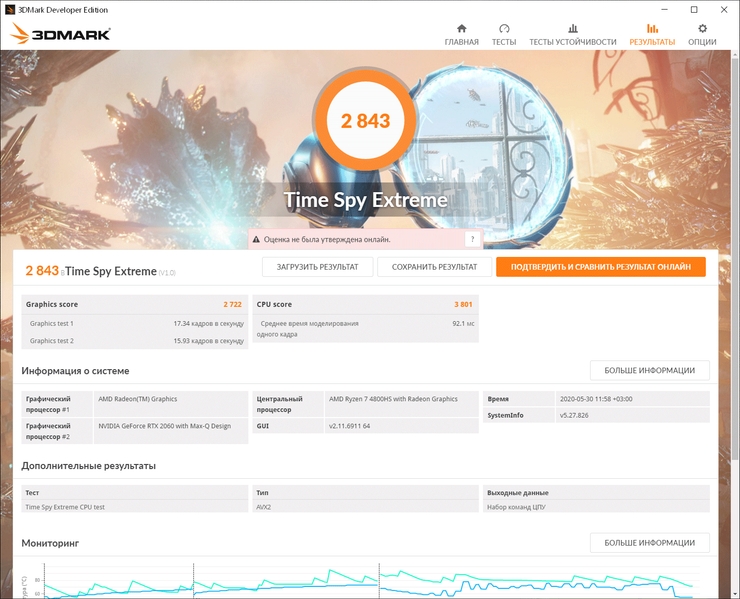
Task: Click the gauge icon above ТЕСТЫ
Action: coord(504,28)
